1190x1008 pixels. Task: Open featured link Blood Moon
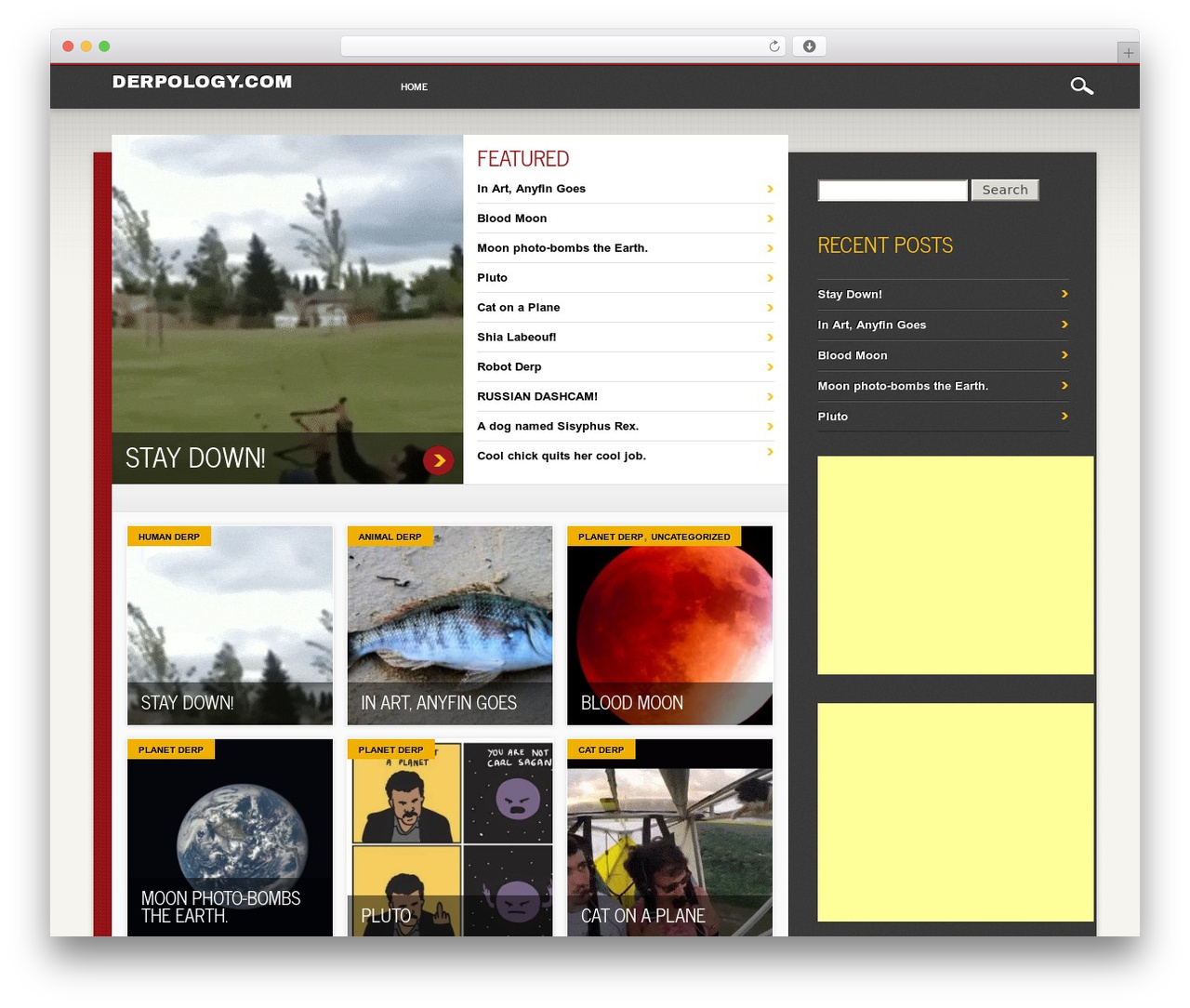pyautogui.click(x=511, y=219)
